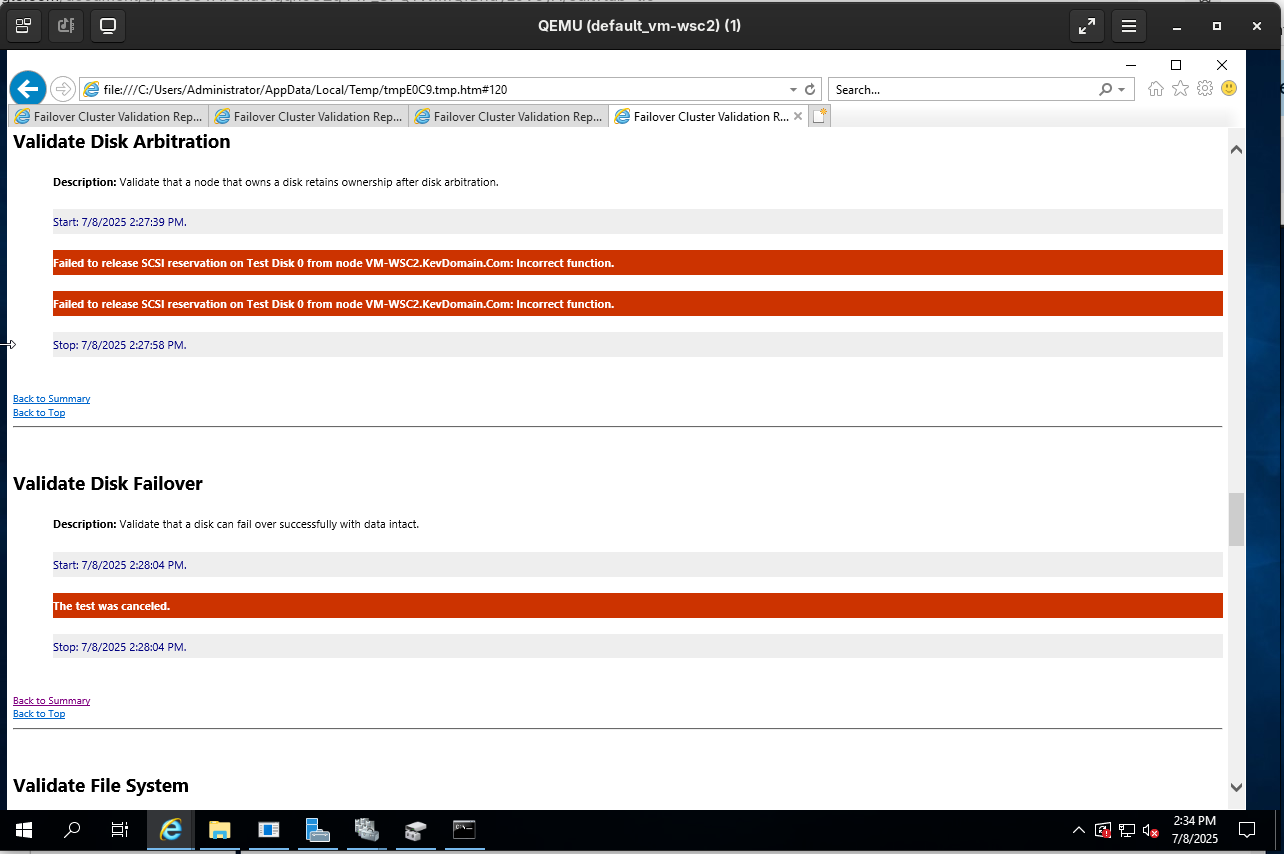Click the tray clock showing 2:34 PM
This screenshot has width=1284, height=854.
click(1194, 830)
